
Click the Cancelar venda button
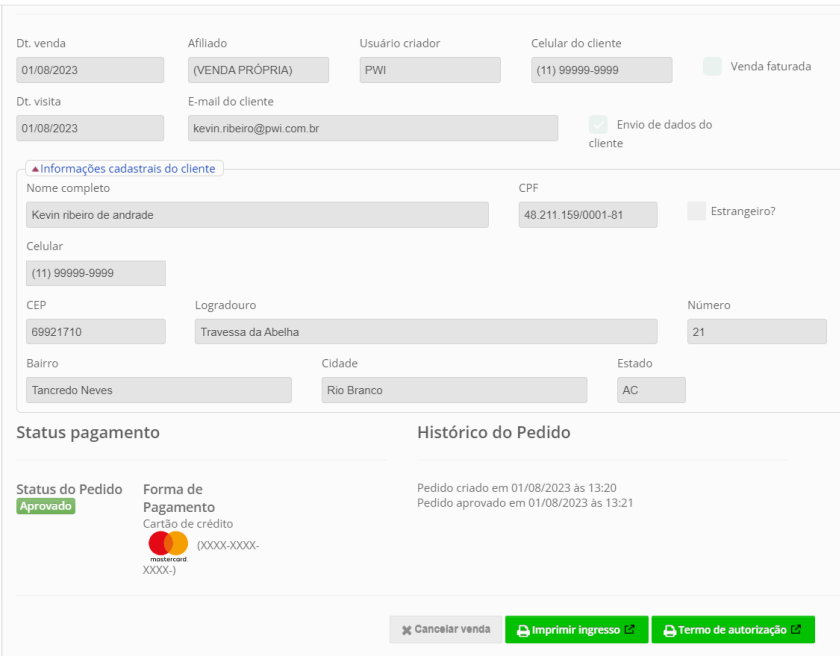(x=445, y=630)
